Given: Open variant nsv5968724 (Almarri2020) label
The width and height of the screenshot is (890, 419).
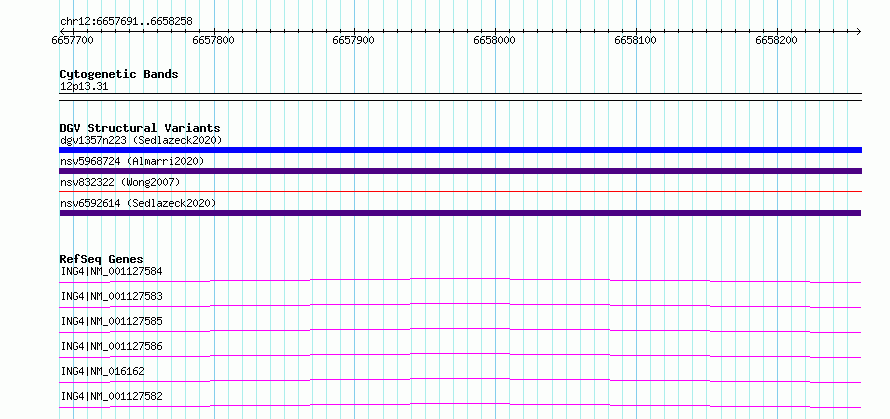Looking at the screenshot, I should (x=132, y=161).
